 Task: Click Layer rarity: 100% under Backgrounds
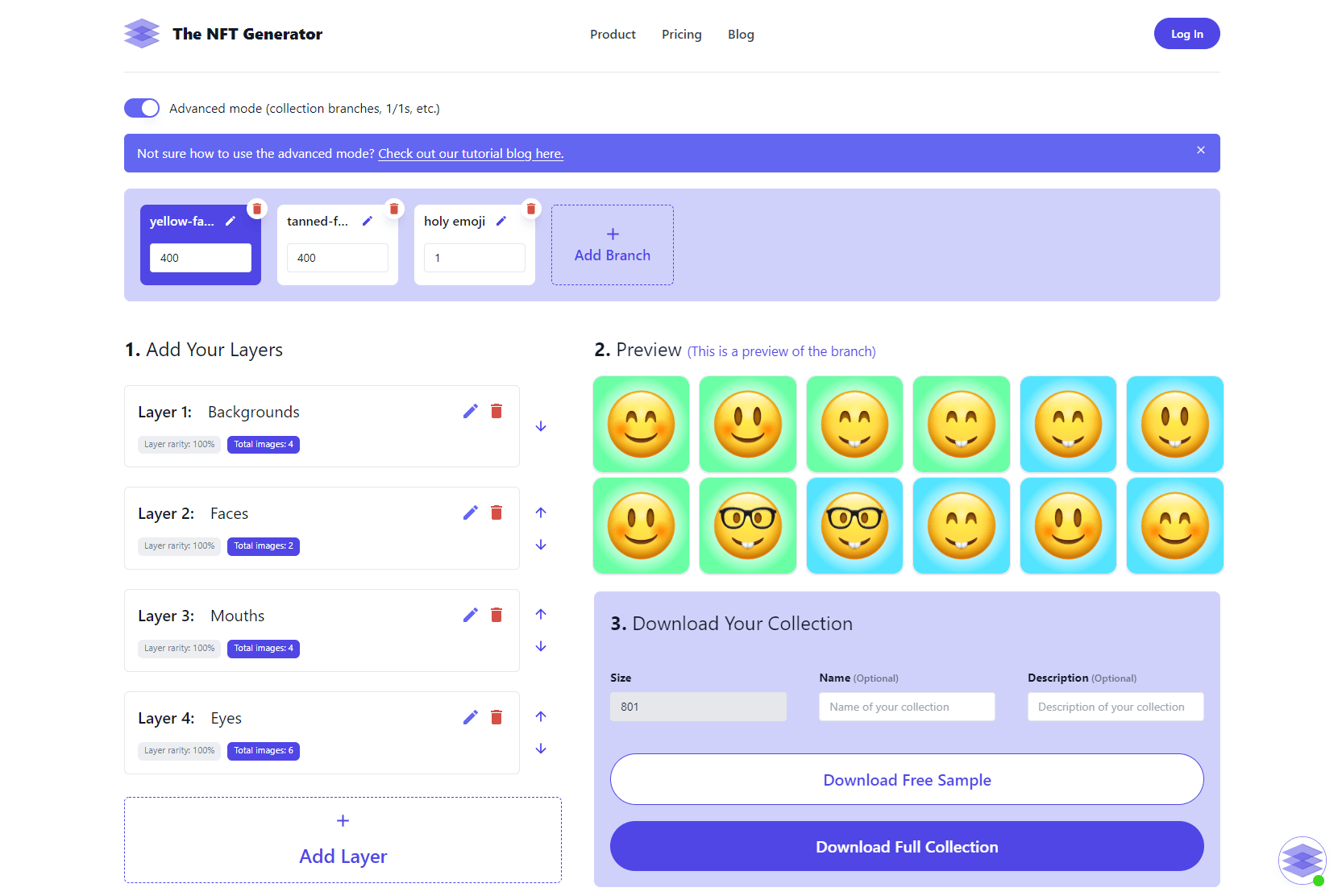(179, 444)
